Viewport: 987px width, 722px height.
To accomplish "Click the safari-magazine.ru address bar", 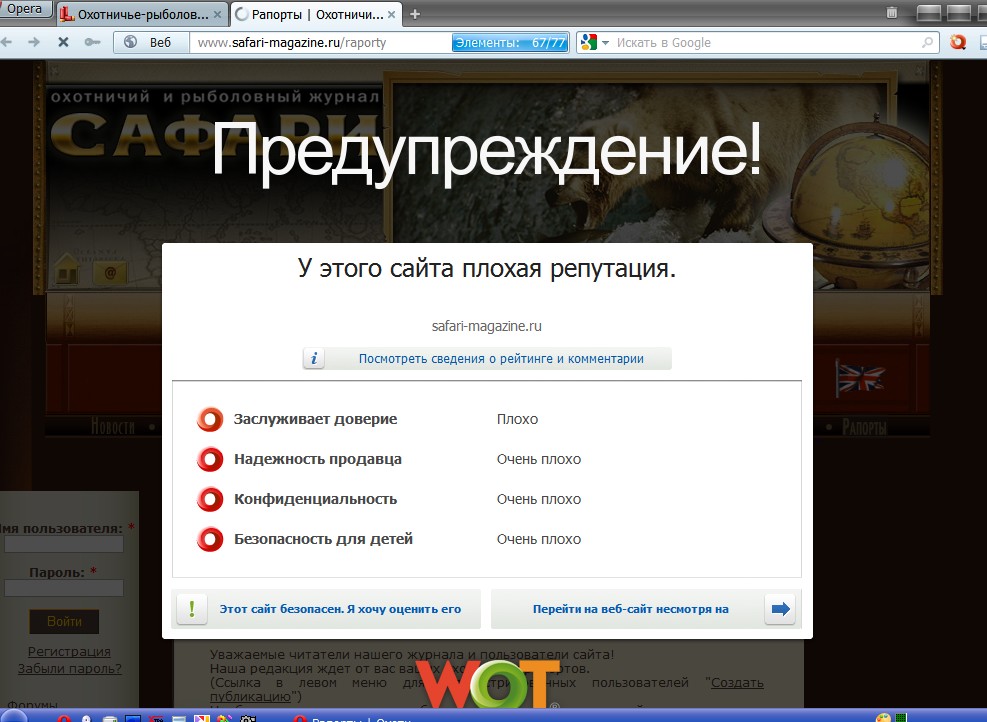I will (320, 43).
